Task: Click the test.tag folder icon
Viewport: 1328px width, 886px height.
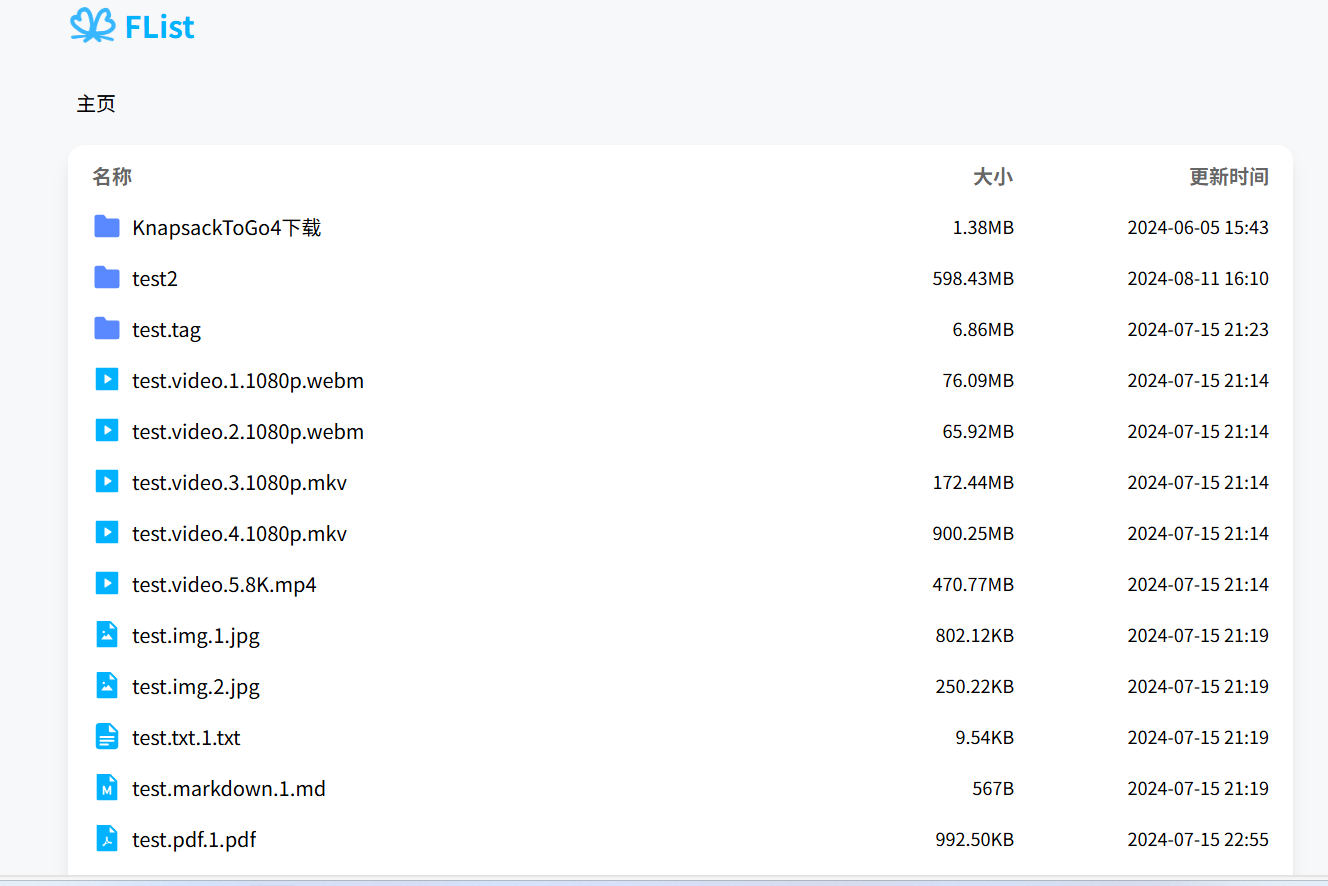Action: (107, 329)
